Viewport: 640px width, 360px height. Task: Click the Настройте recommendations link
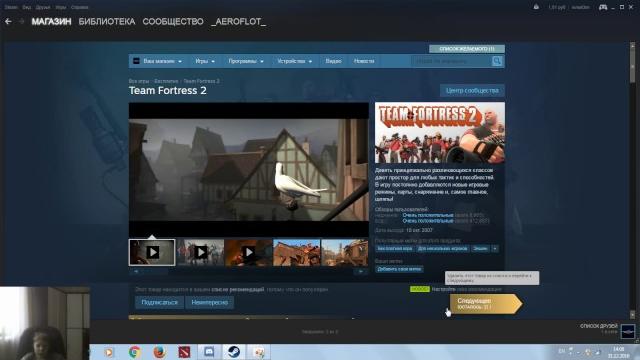point(443,289)
